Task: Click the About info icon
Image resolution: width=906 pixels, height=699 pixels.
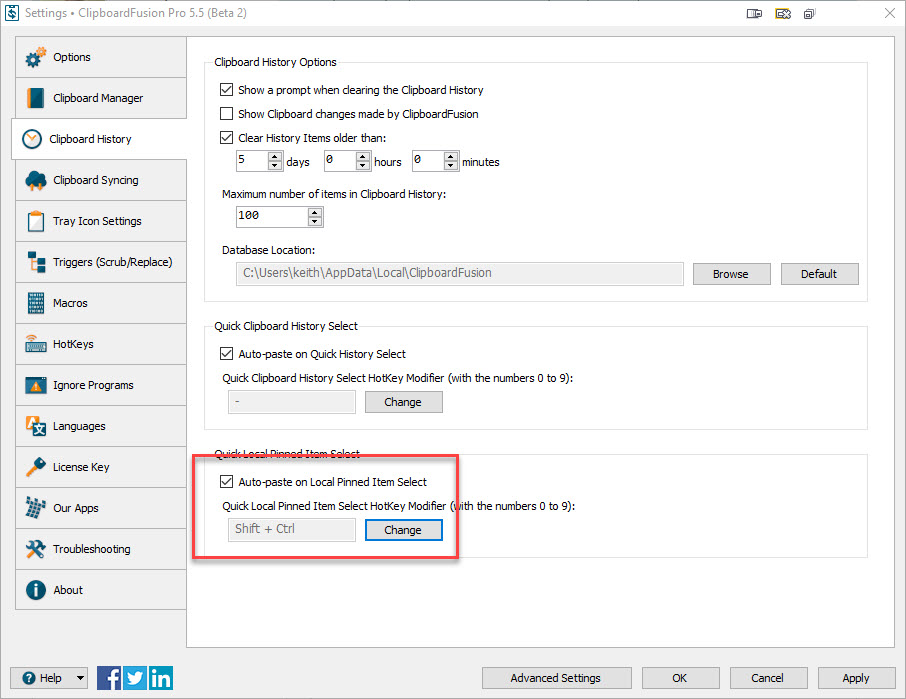Action: coord(36,590)
